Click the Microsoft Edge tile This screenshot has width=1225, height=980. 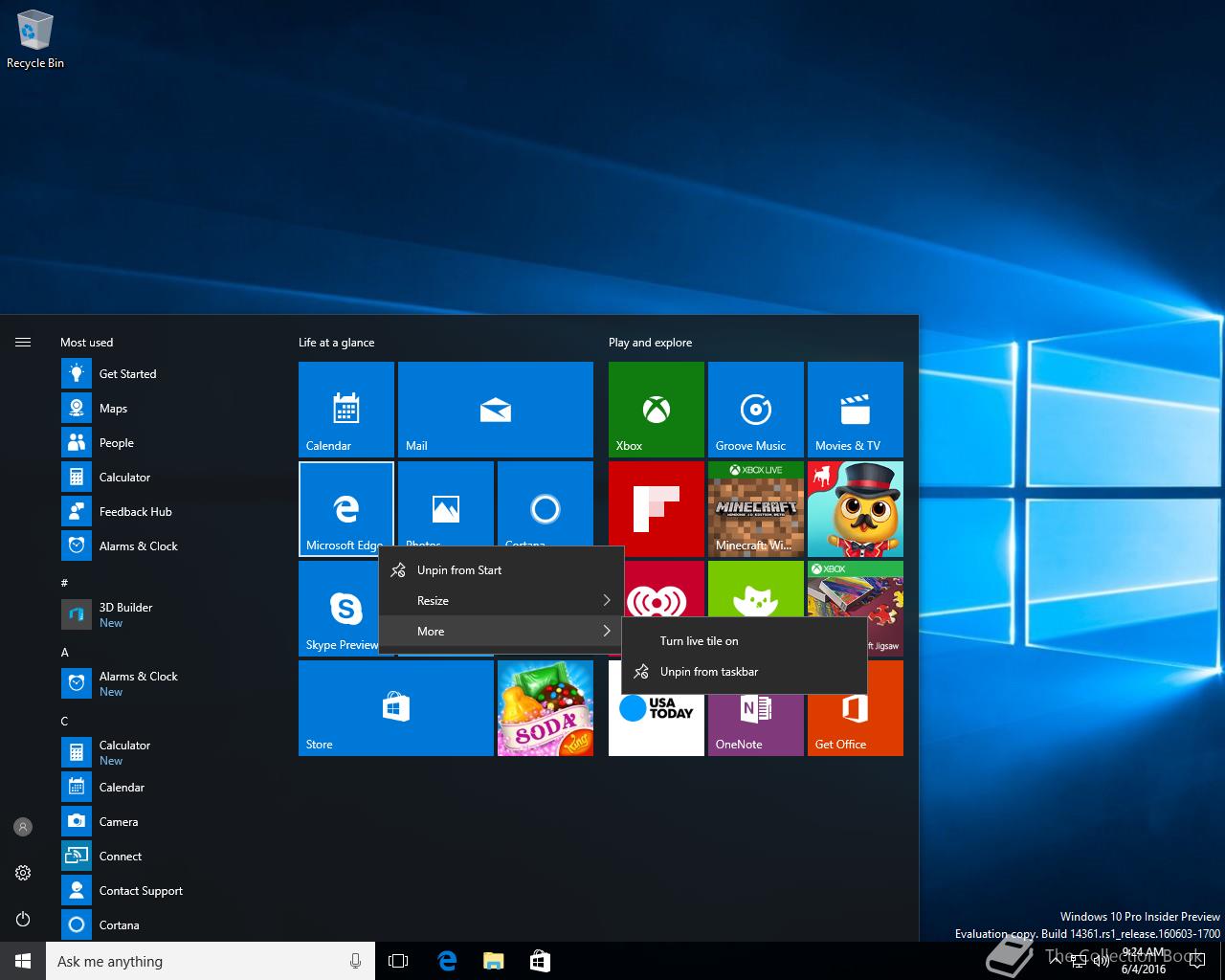[x=346, y=509]
